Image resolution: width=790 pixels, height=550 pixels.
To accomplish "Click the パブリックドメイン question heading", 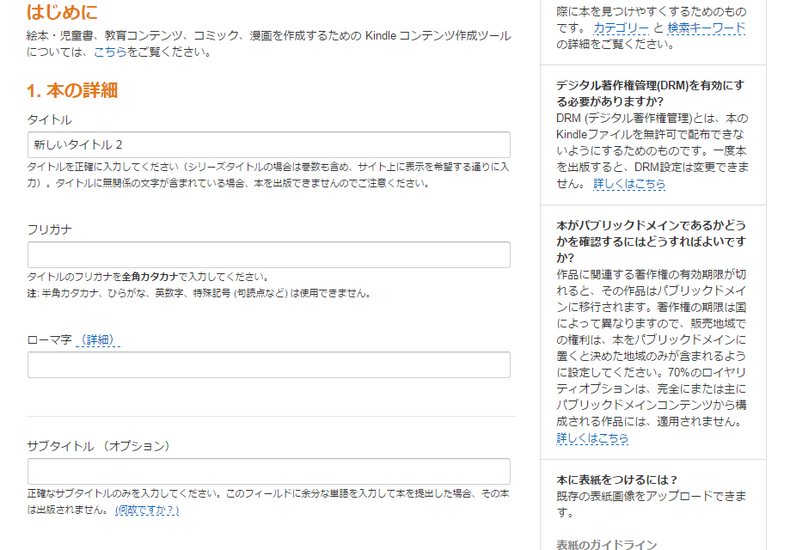I will pyautogui.click(x=651, y=241).
